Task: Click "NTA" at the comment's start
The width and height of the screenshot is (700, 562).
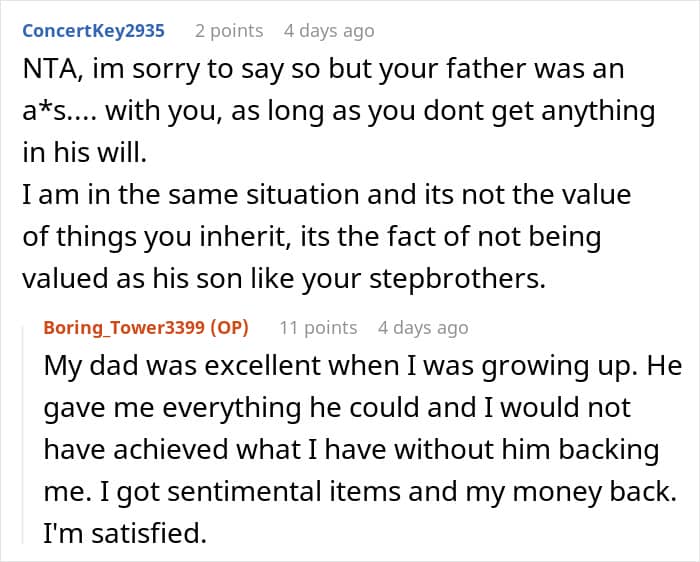Action: [x=49, y=72]
